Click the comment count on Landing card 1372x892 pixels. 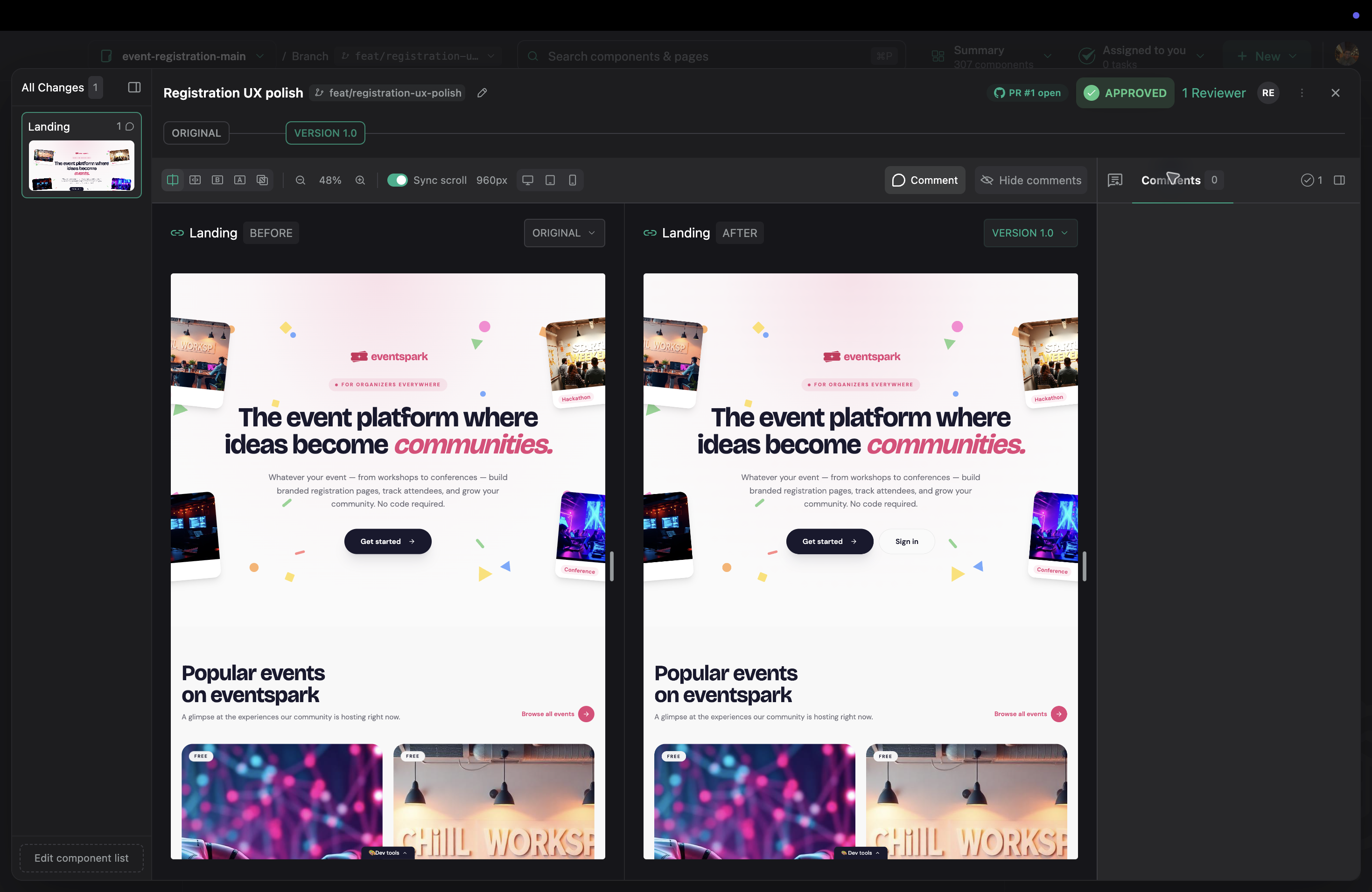pos(125,126)
